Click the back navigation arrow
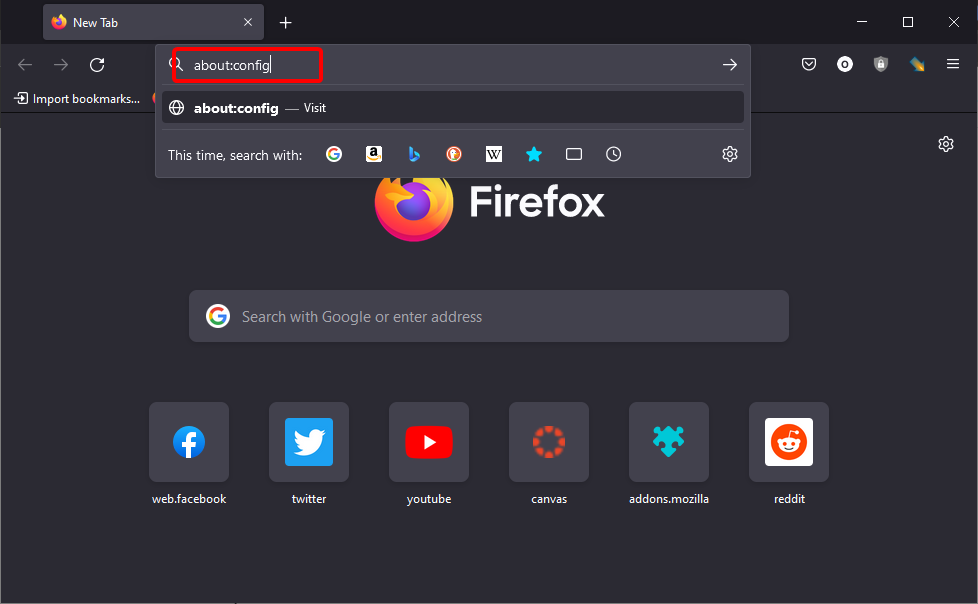Image resolution: width=978 pixels, height=604 pixels. 25,64
